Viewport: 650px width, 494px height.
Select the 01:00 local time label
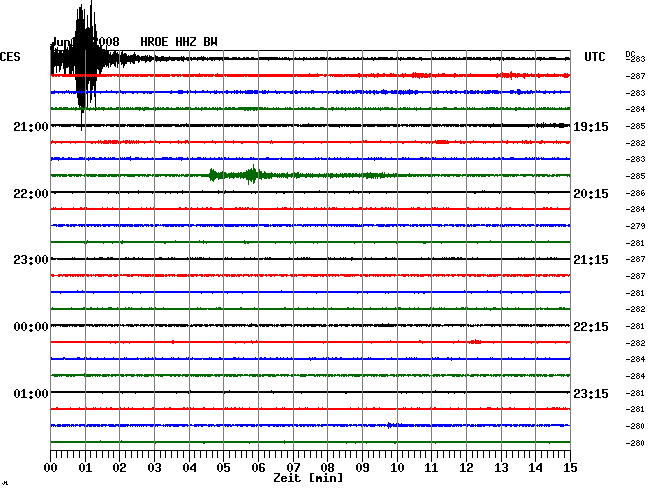point(31,393)
